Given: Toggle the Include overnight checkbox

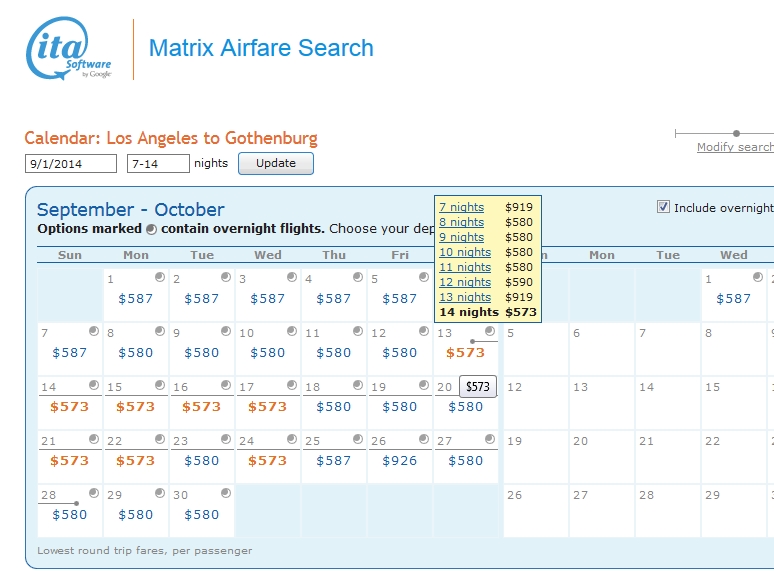Looking at the screenshot, I should click(663, 207).
